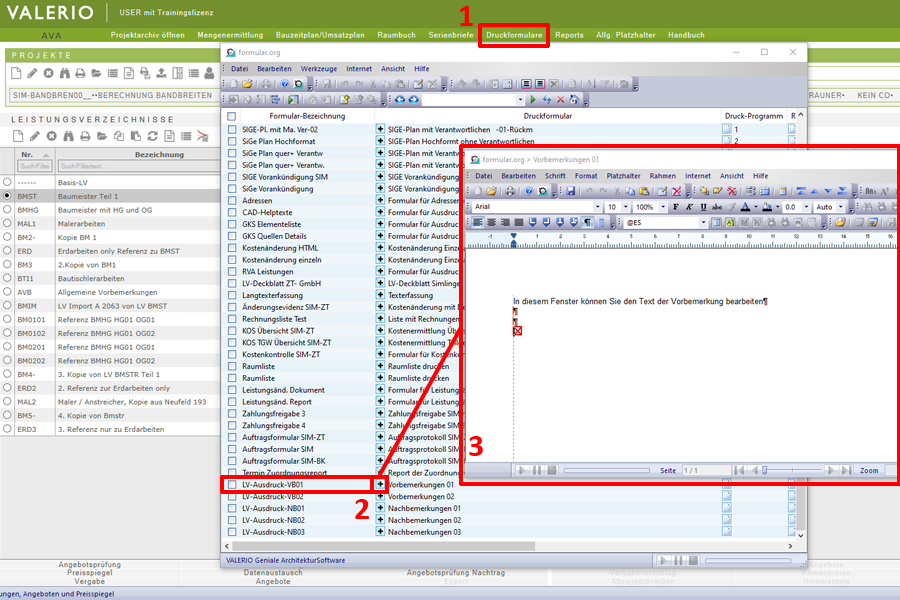Tick the checkbox for SiGe Plan Hochformat
This screenshot has width=900, height=600.
[x=232, y=142]
